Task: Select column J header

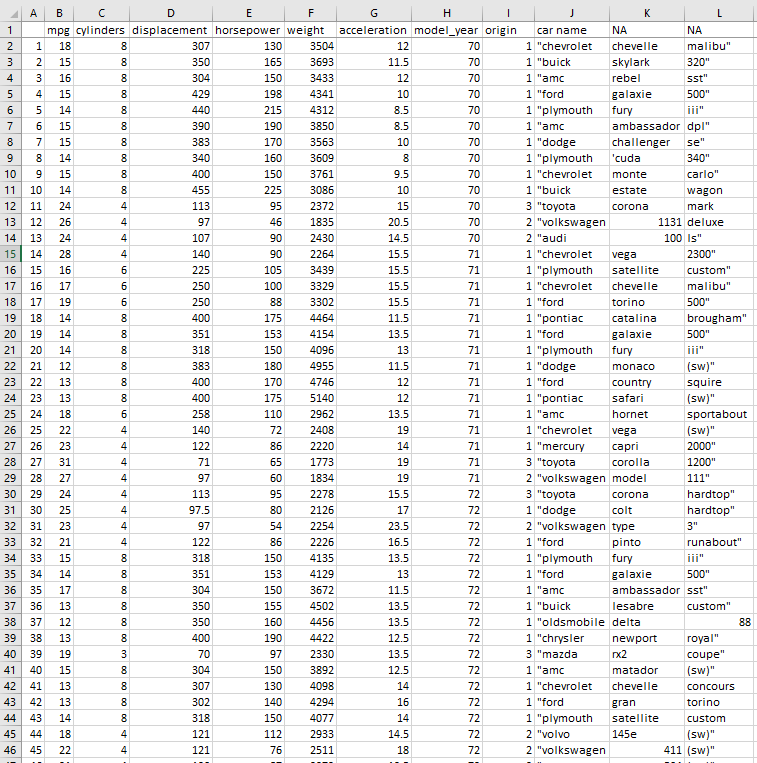Action: [572, 13]
